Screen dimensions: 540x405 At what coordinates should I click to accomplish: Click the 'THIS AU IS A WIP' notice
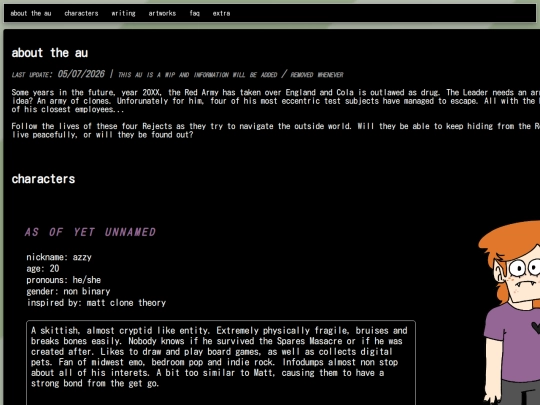click(231, 75)
